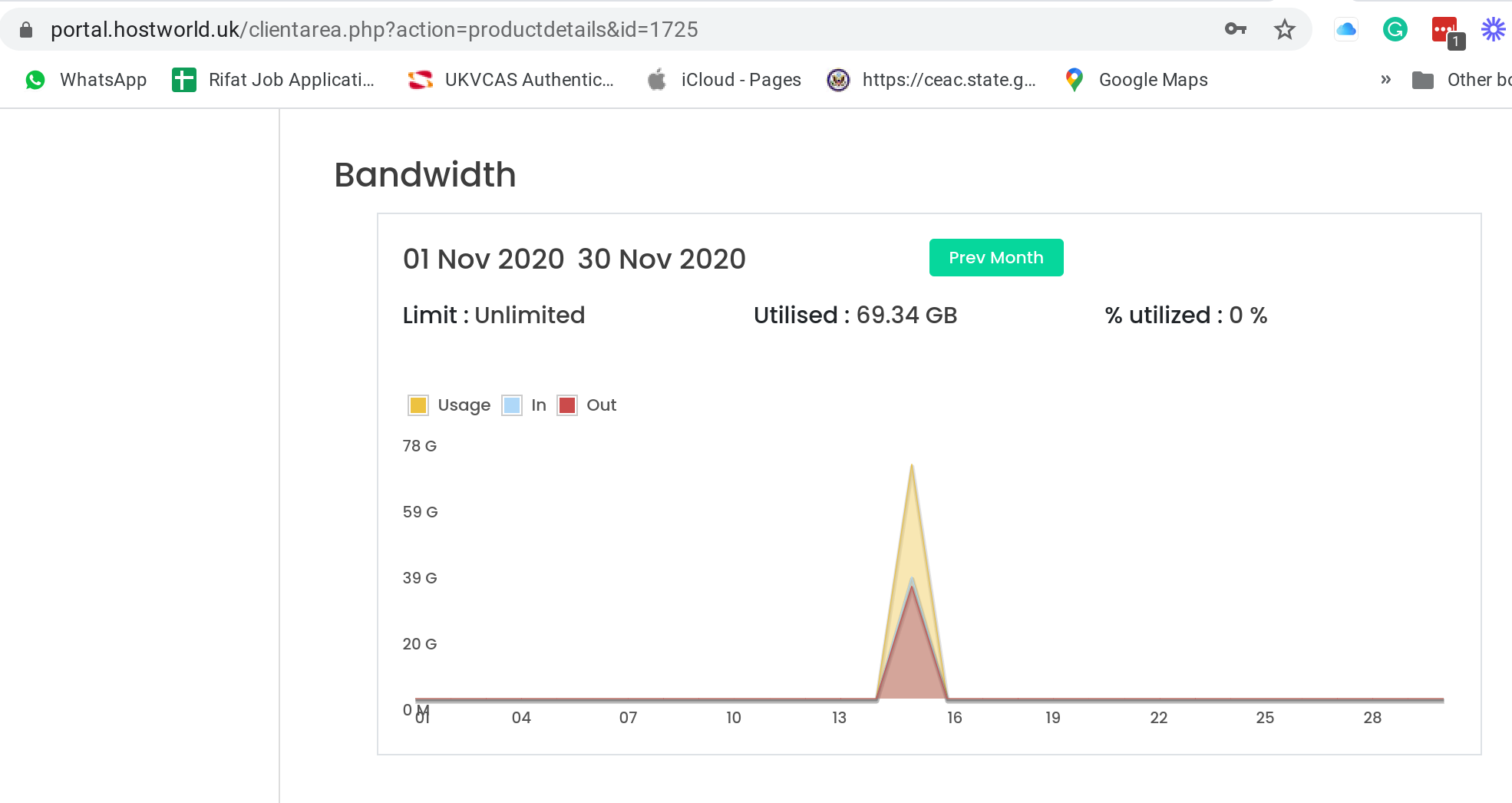The height and width of the screenshot is (803, 1512).
Task: Open the WhatsApp bookmark
Action: 85,80
